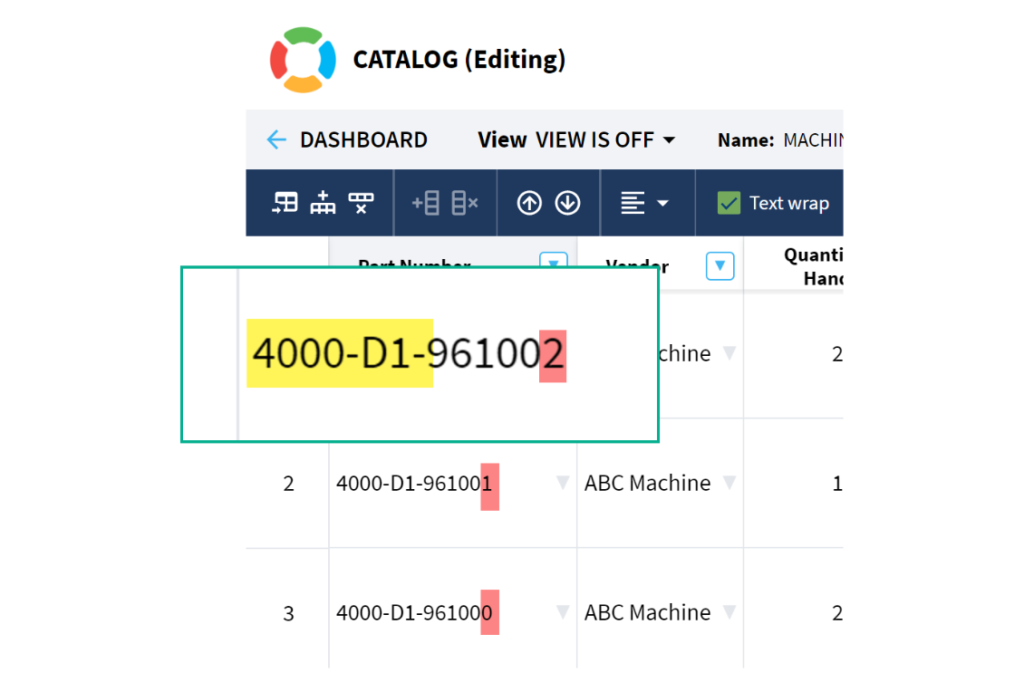Open dropdown arrow for 4000-D1-961001 cell
This screenshot has height=682, width=1024.
pyautogui.click(x=562, y=483)
